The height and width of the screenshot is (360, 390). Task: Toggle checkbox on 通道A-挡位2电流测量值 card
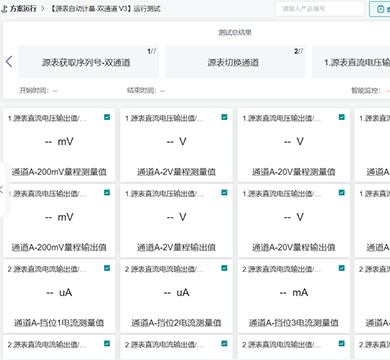point(224,268)
